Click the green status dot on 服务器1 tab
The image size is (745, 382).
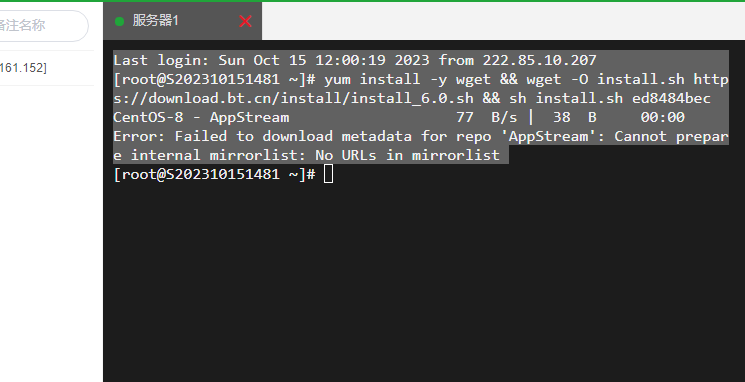119,21
